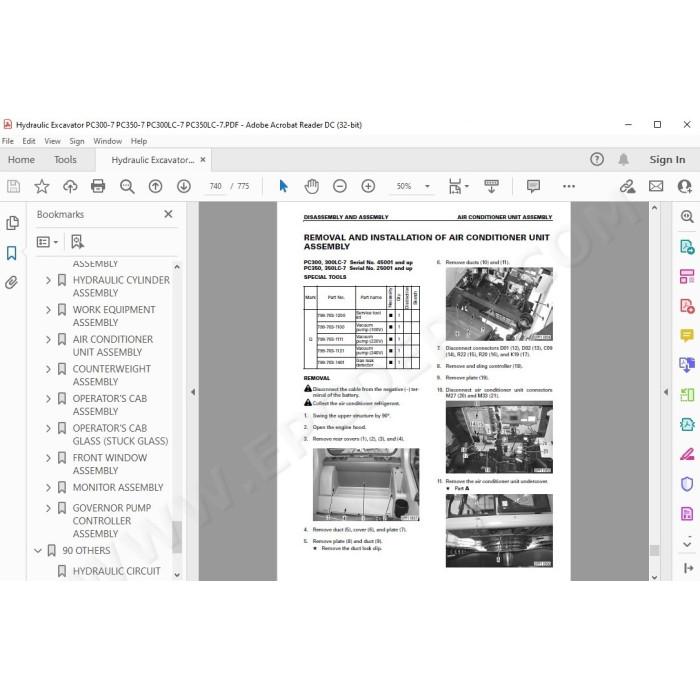Open the Page Thumbnails panel

[x=12, y=223]
